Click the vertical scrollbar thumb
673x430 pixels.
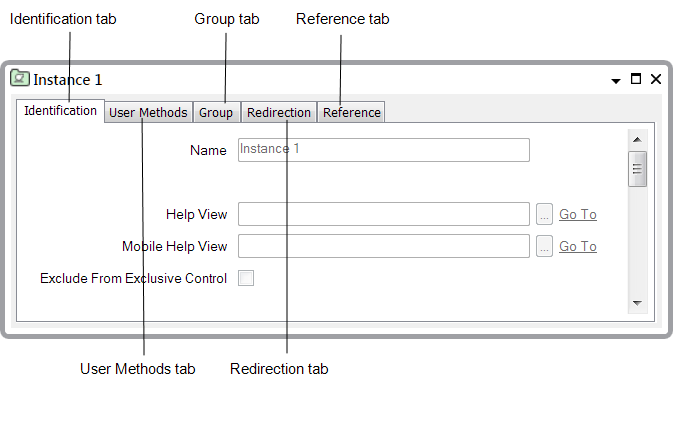point(636,168)
